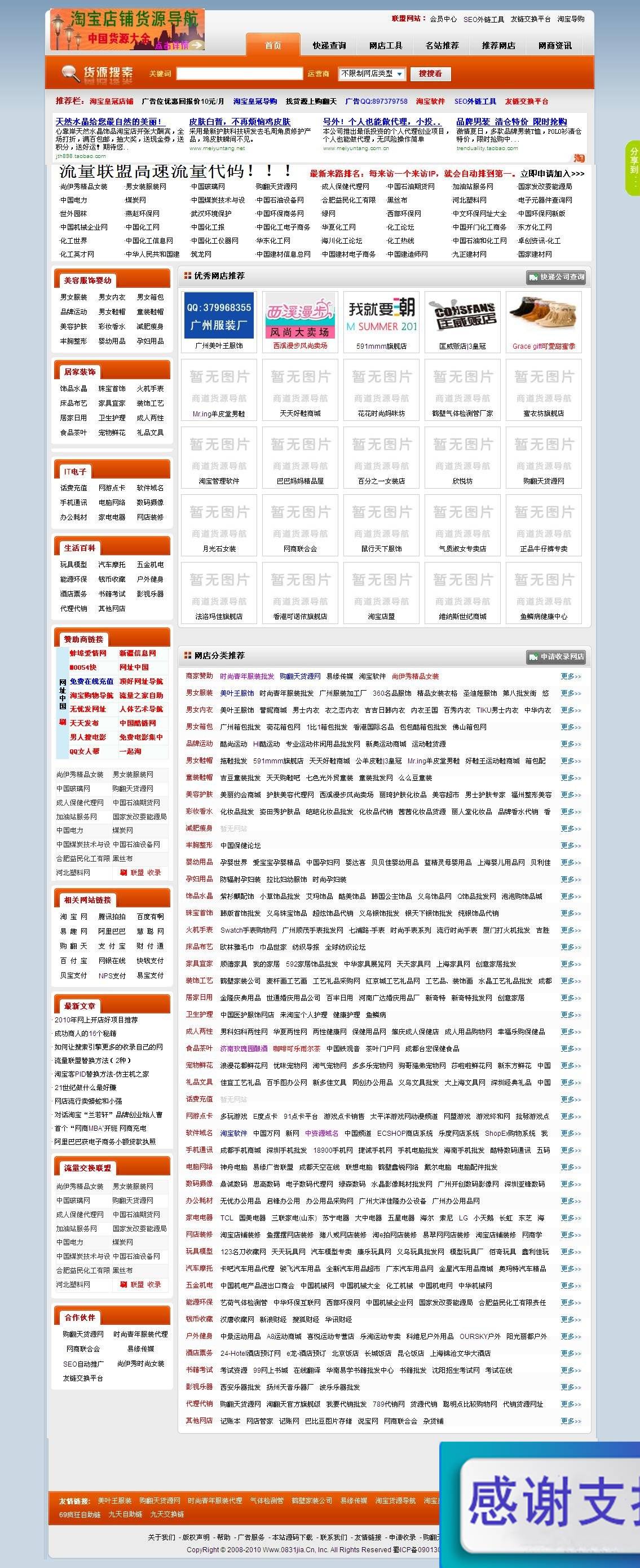640x1568 pixels.
Task: Open 免费在线充值 sponsor link
Action: [x=91, y=681]
